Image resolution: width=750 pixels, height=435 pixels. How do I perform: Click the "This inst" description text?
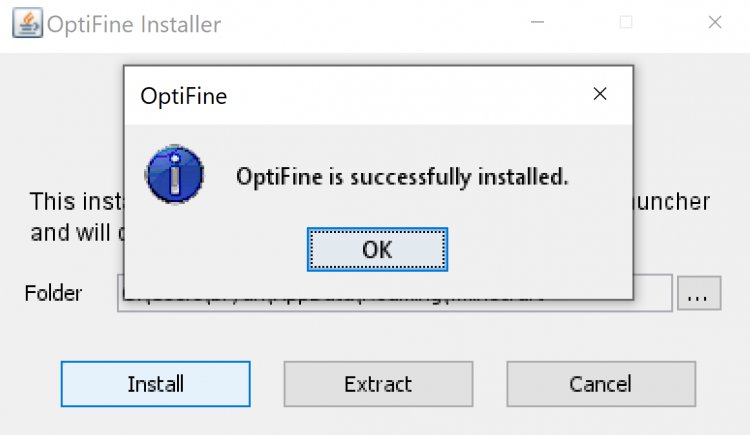pos(77,201)
